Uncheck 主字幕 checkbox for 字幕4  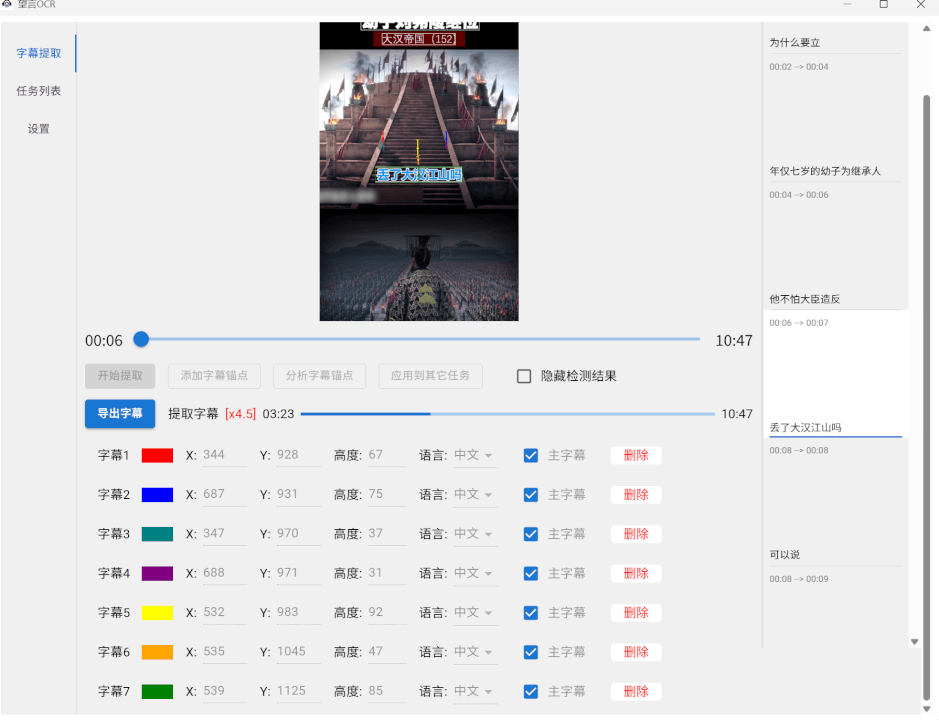[531, 574]
